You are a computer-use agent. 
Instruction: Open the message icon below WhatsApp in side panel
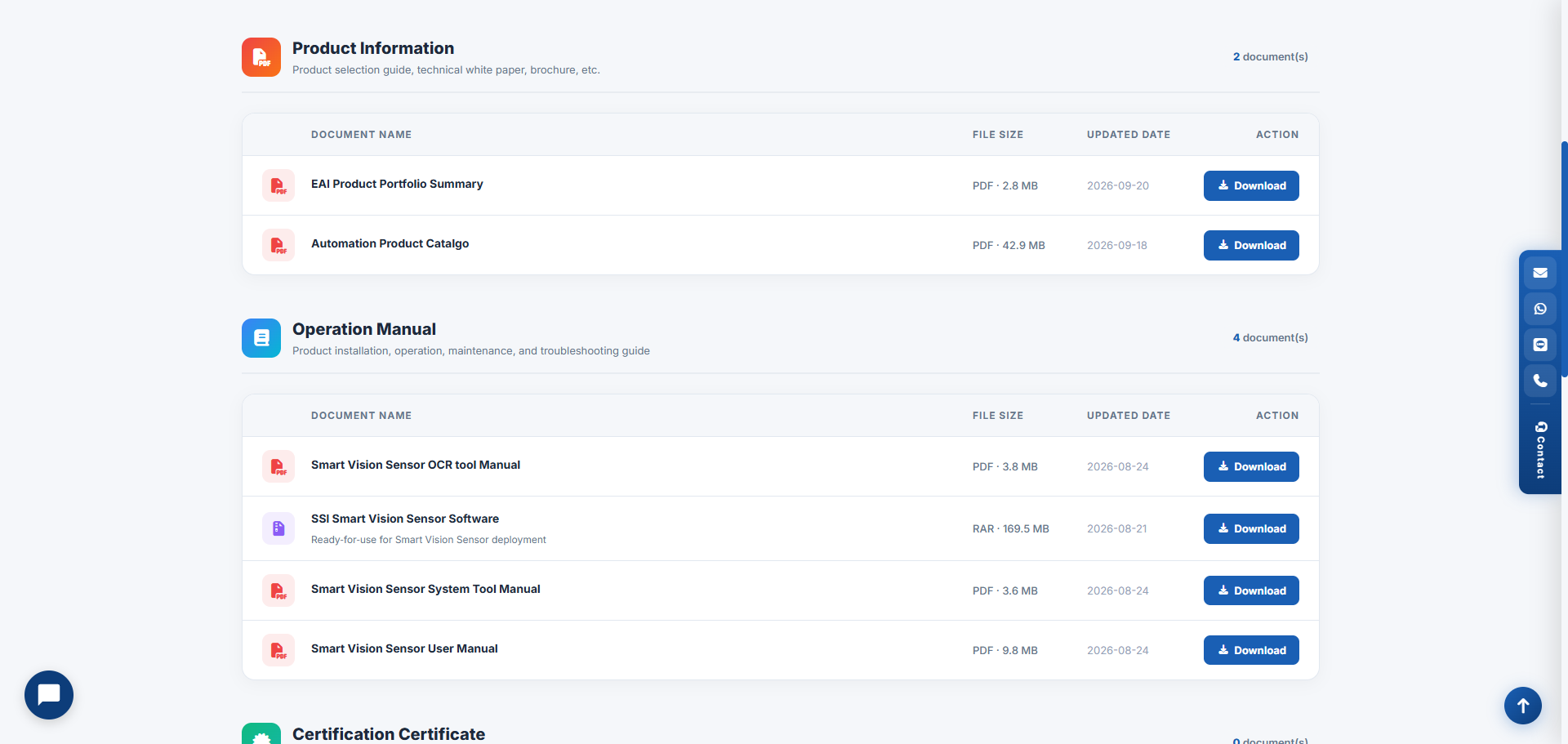coord(1540,345)
